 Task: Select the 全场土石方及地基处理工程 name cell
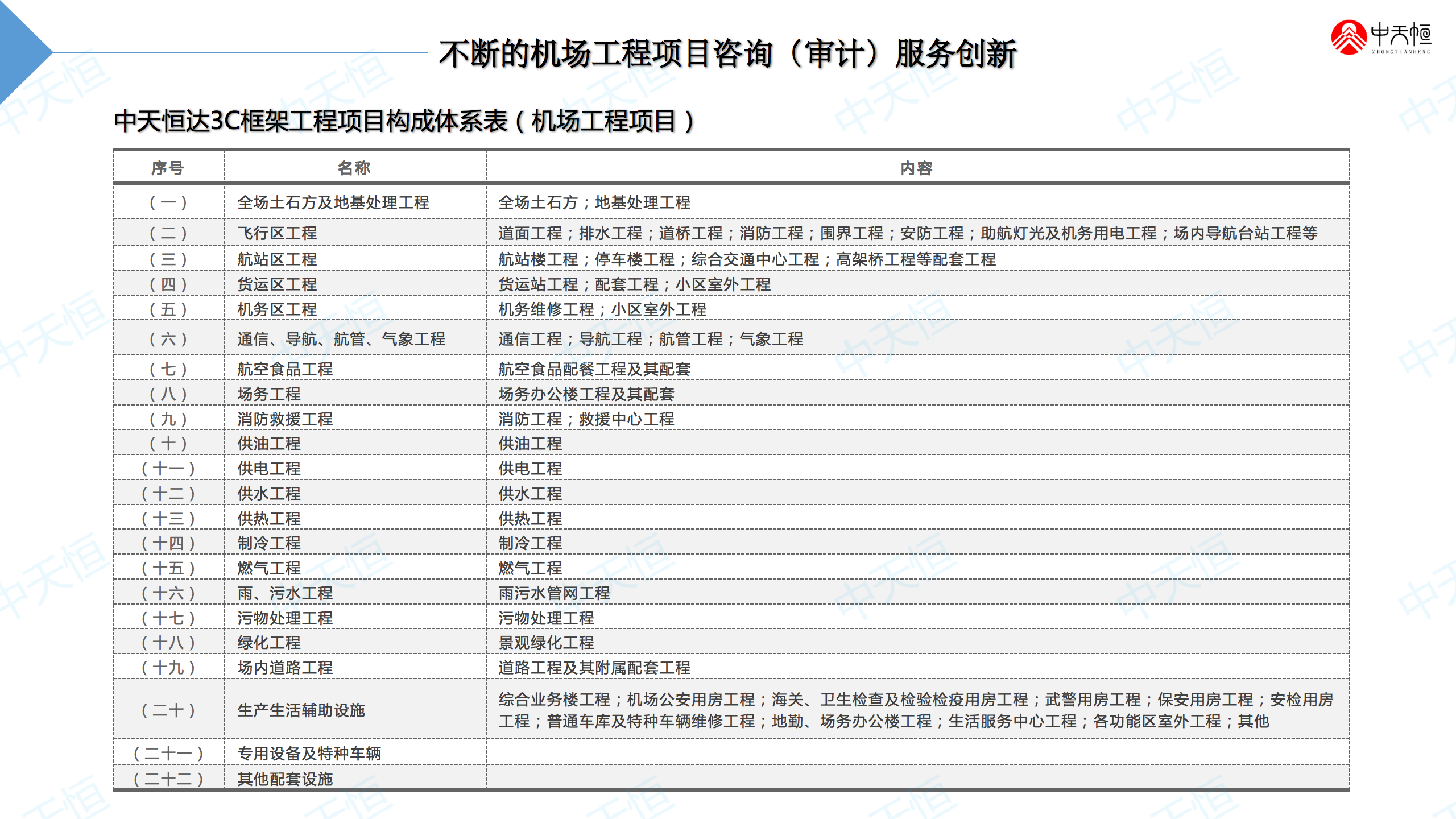click(x=333, y=202)
